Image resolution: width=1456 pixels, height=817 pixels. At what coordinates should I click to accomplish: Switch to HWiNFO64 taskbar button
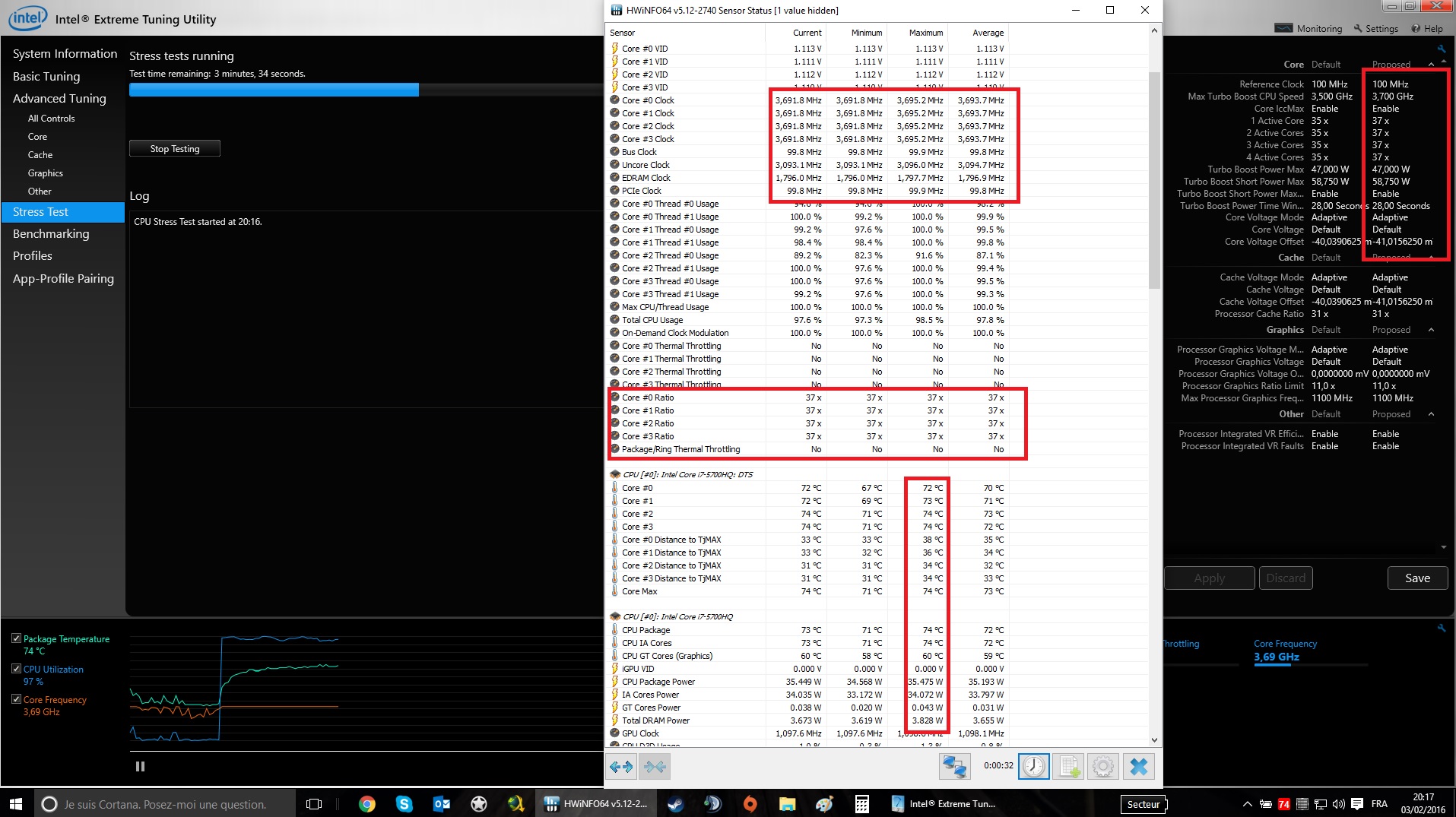pyautogui.click(x=595, y=803)
